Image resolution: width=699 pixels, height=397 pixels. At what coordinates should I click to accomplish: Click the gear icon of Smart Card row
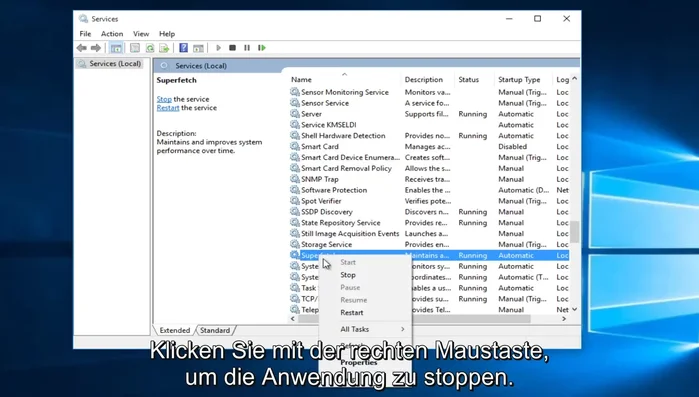click(x=295, y=146)
